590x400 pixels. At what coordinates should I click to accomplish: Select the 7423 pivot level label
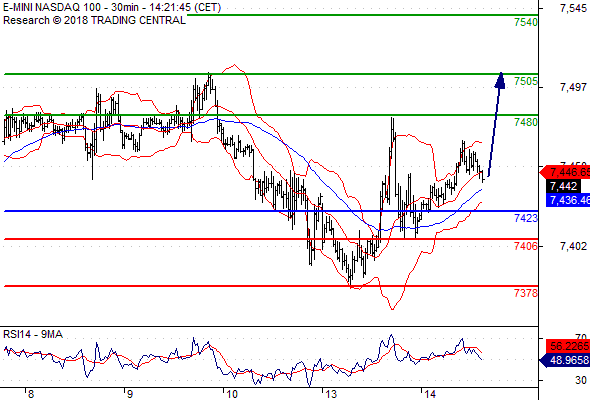526,218
